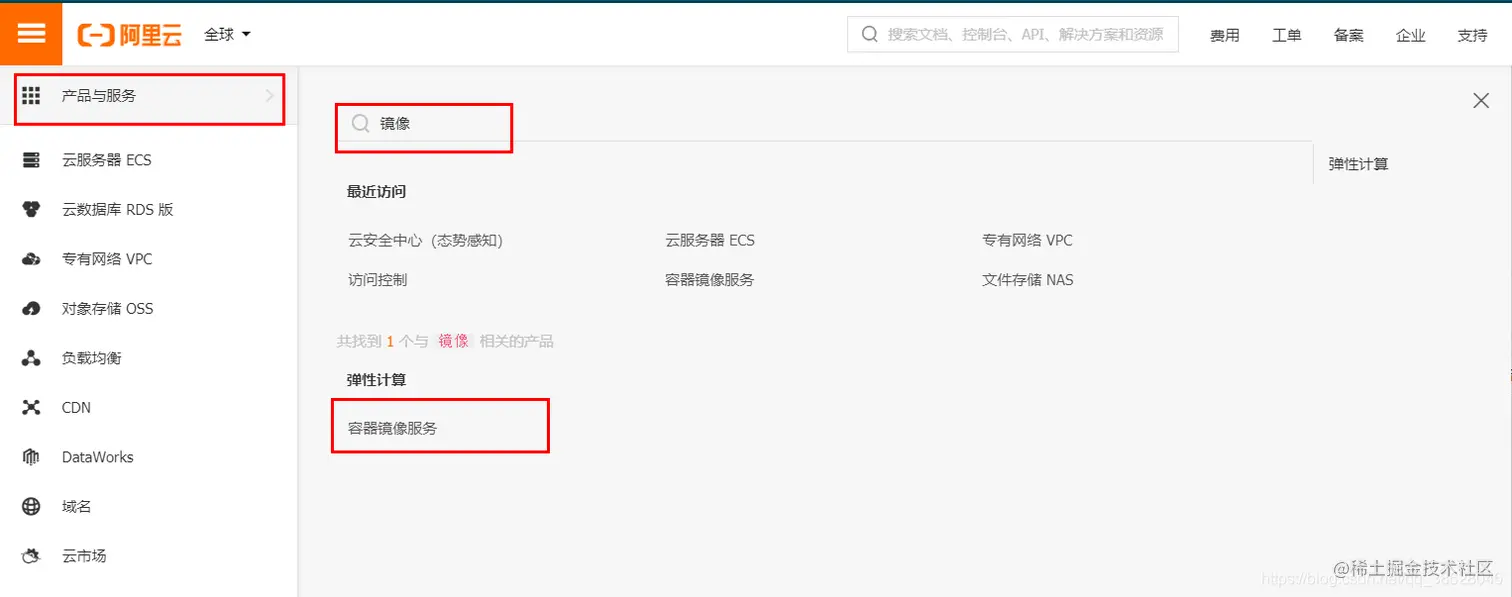Click the CDN icon in the sidebar
Screen dimensions: 1512x597
pyautogui.click(x=31, y=408)
